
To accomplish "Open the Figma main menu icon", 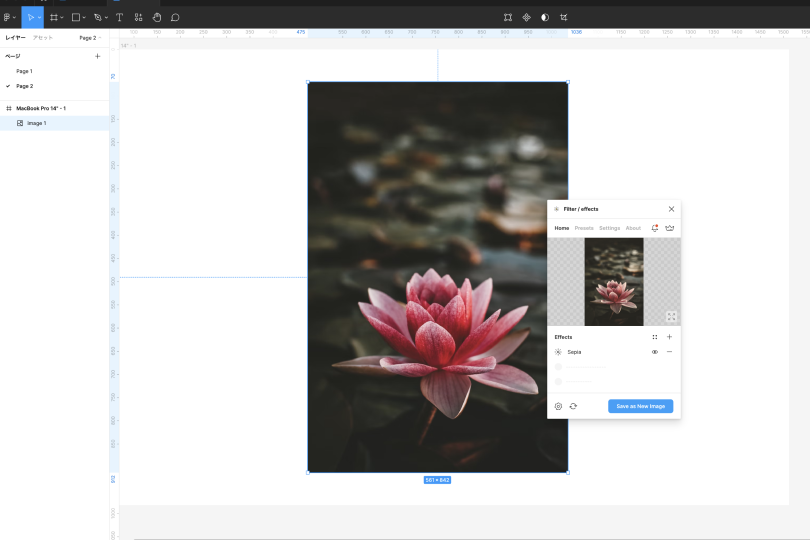I will point(7,18).
